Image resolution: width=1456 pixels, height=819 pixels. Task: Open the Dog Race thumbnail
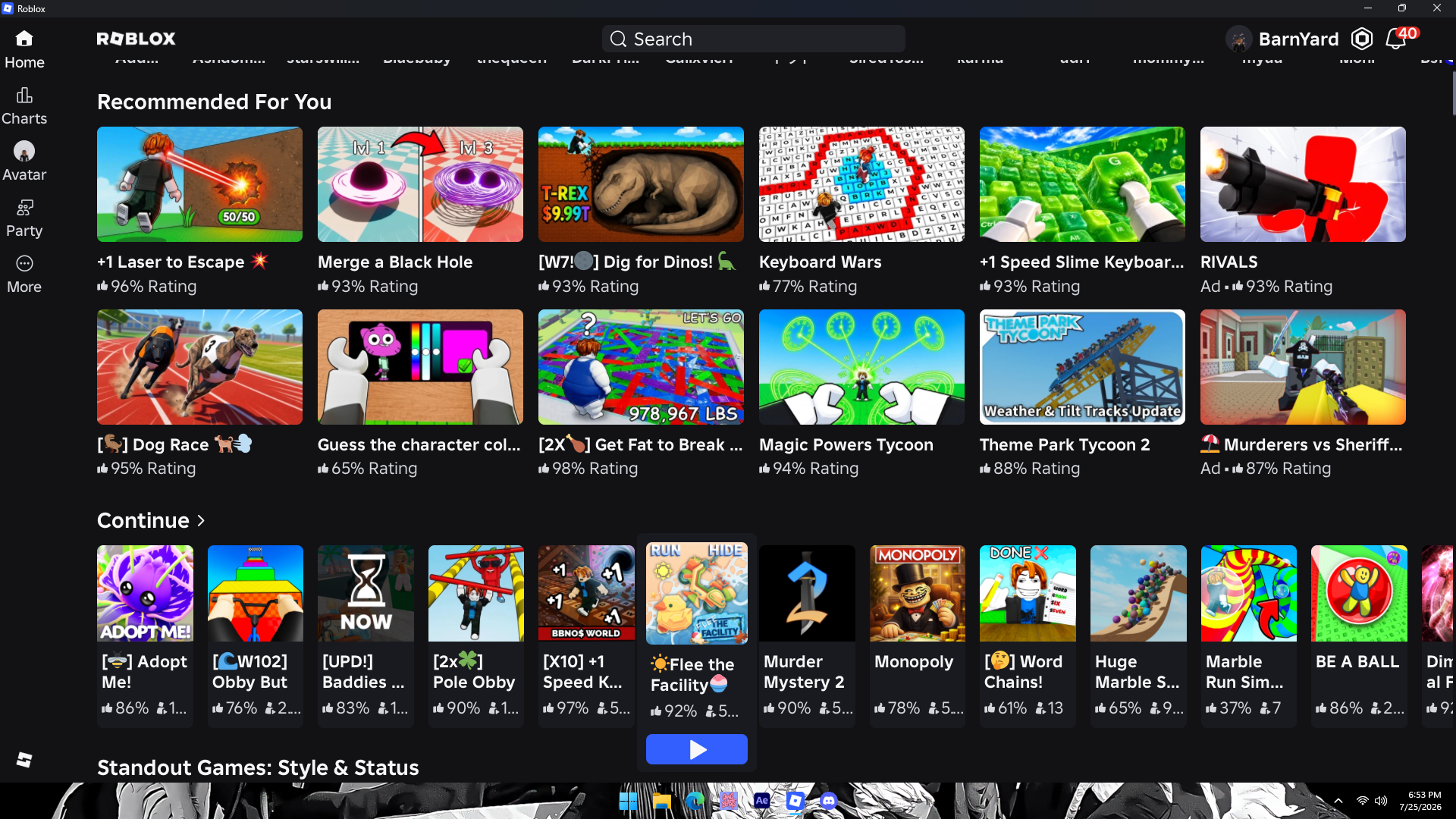point(199,367)
